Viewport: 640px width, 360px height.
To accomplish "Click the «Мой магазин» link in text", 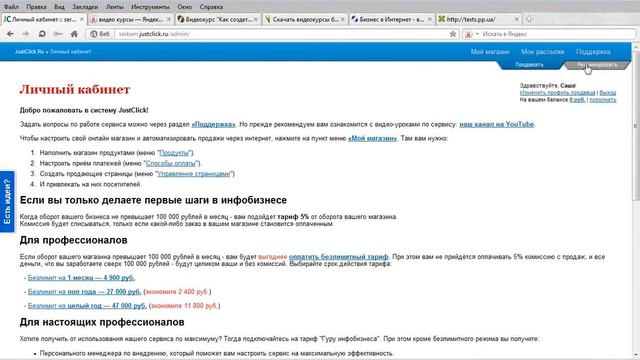I will tap(372, 138).
